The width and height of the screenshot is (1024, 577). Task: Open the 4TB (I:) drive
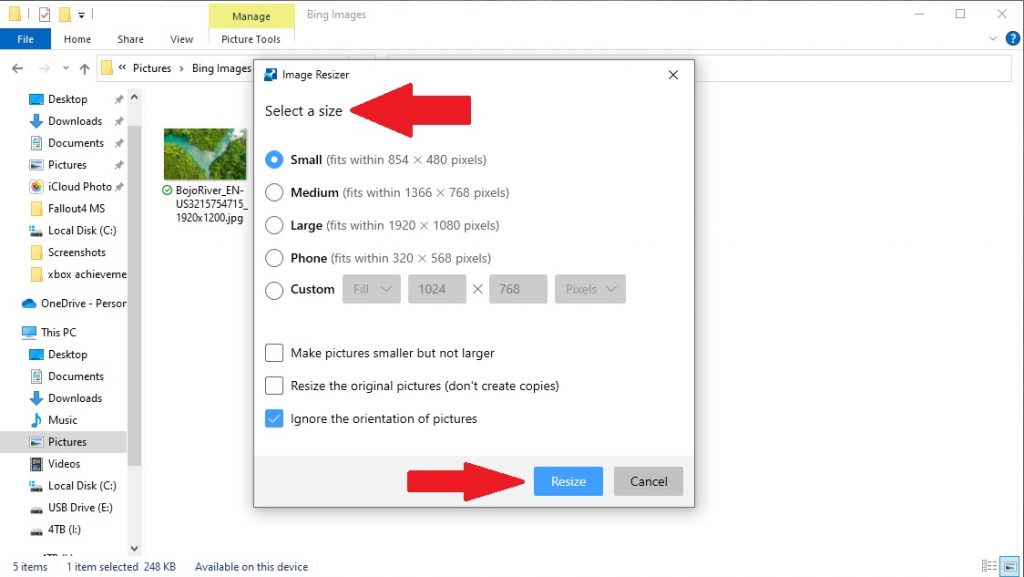tap(65, 529)
